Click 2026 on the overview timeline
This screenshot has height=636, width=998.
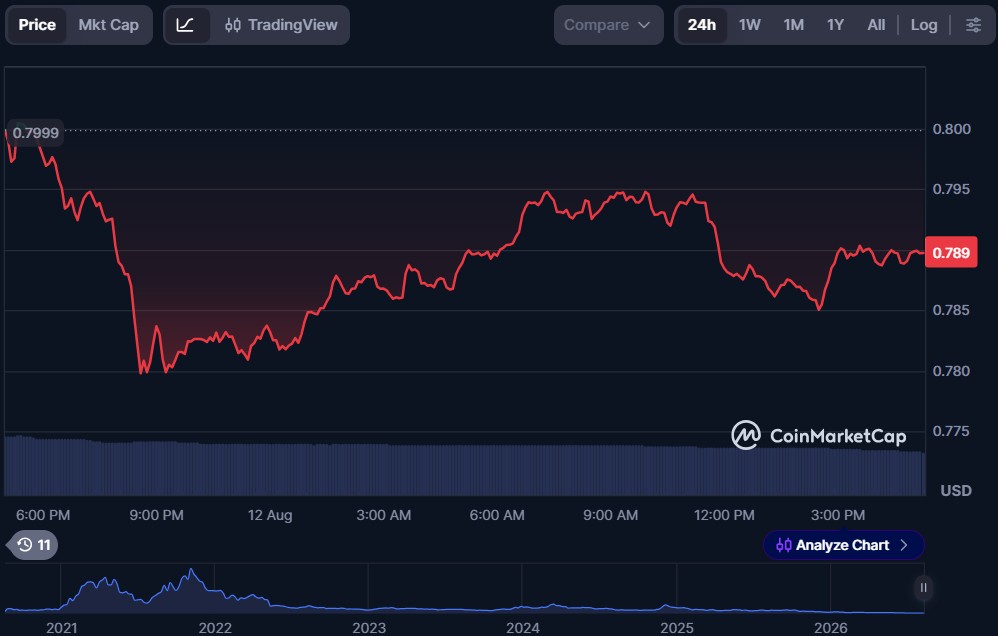point(831,628)
